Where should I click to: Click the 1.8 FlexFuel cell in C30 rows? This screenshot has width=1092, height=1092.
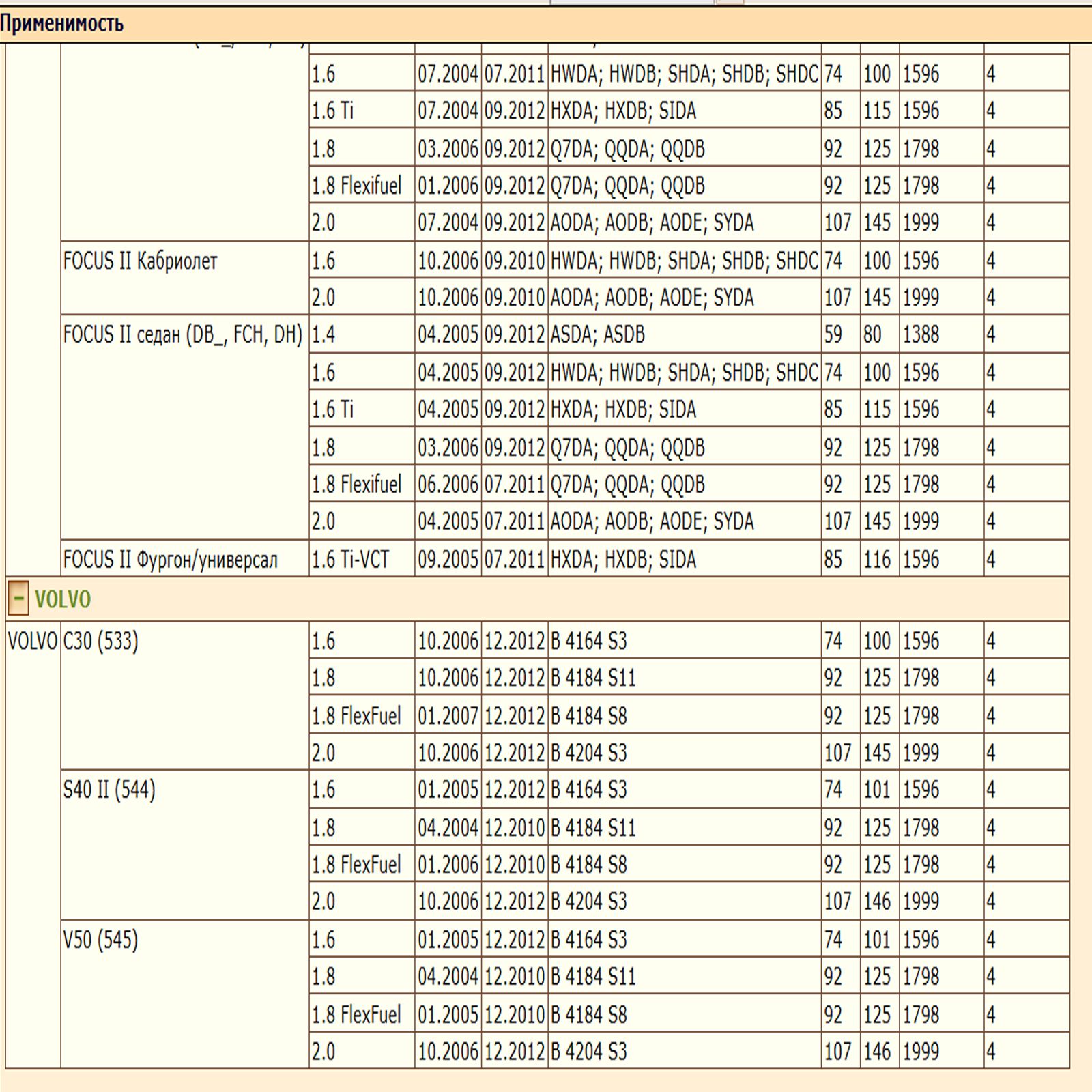pyautogui.click(x=357, y=716)
